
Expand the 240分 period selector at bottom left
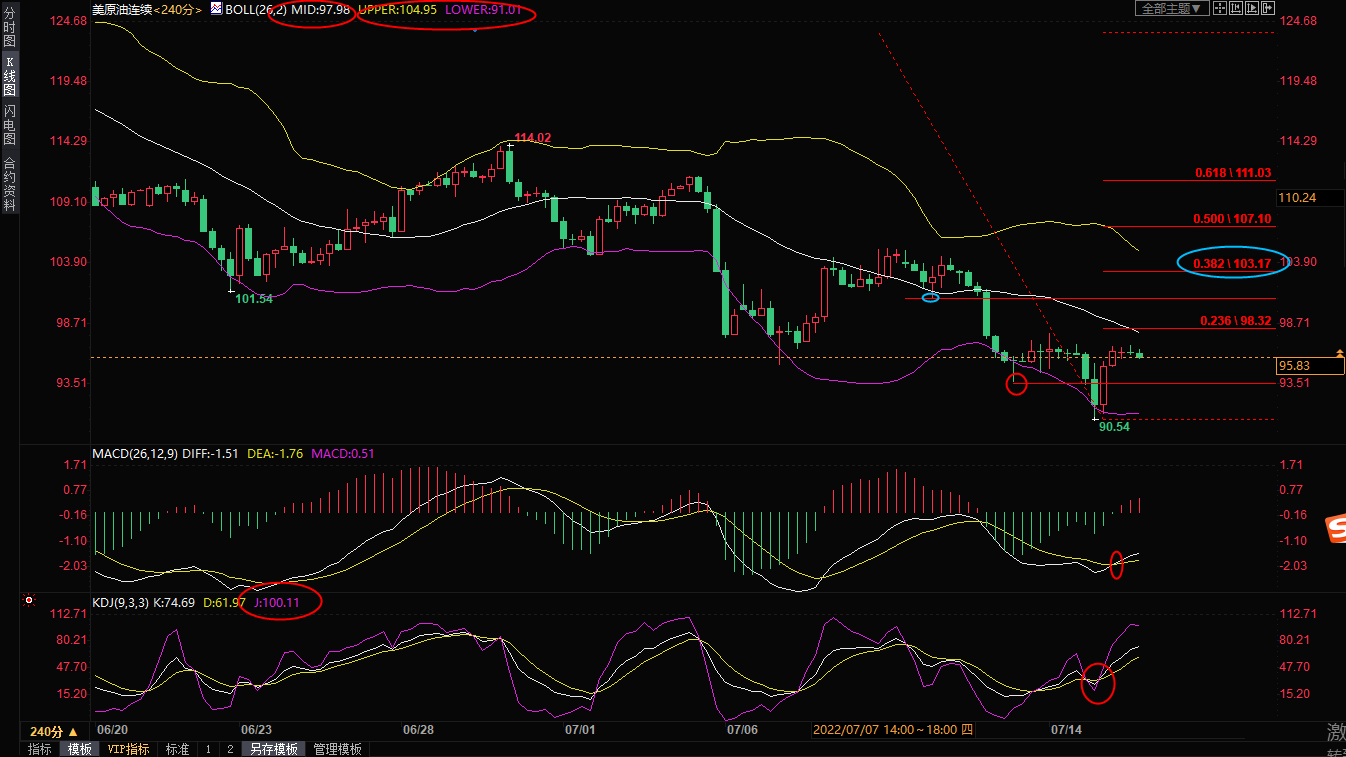click(54, 731)
